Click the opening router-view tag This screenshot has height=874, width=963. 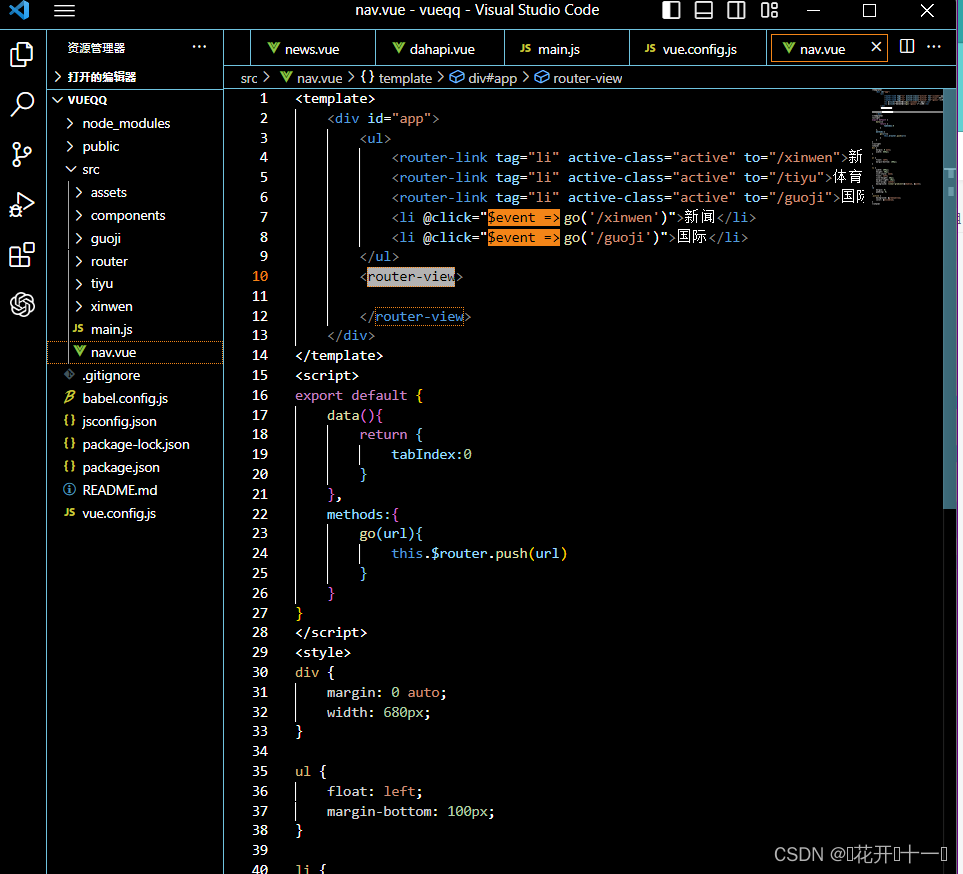411,277
